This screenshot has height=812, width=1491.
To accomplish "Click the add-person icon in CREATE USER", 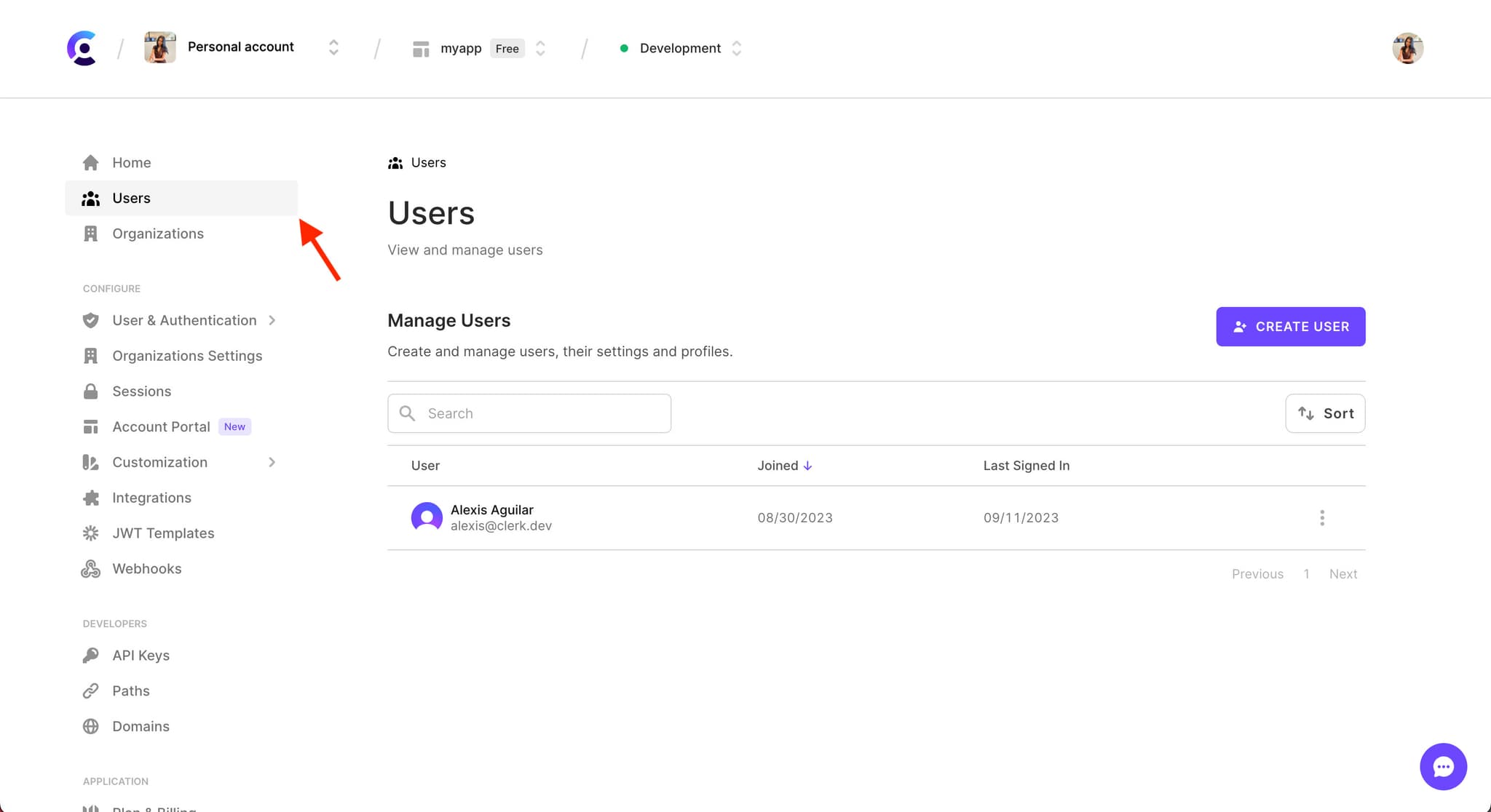I will [x=1240, y=327].
